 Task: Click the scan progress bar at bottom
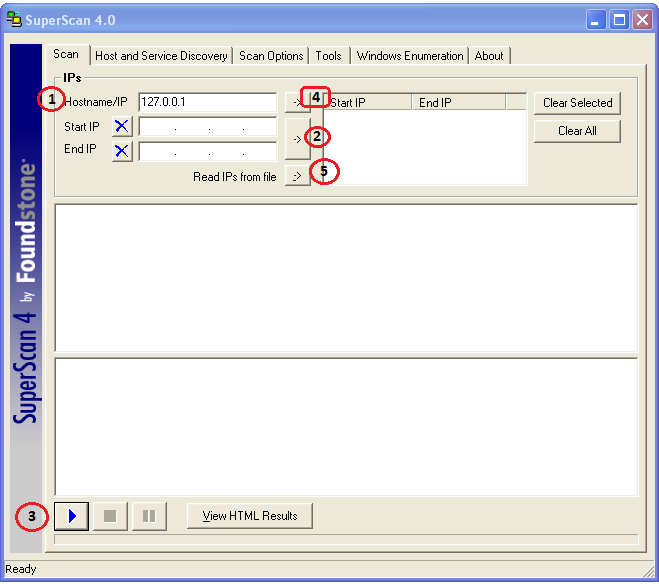pos(346,539)
